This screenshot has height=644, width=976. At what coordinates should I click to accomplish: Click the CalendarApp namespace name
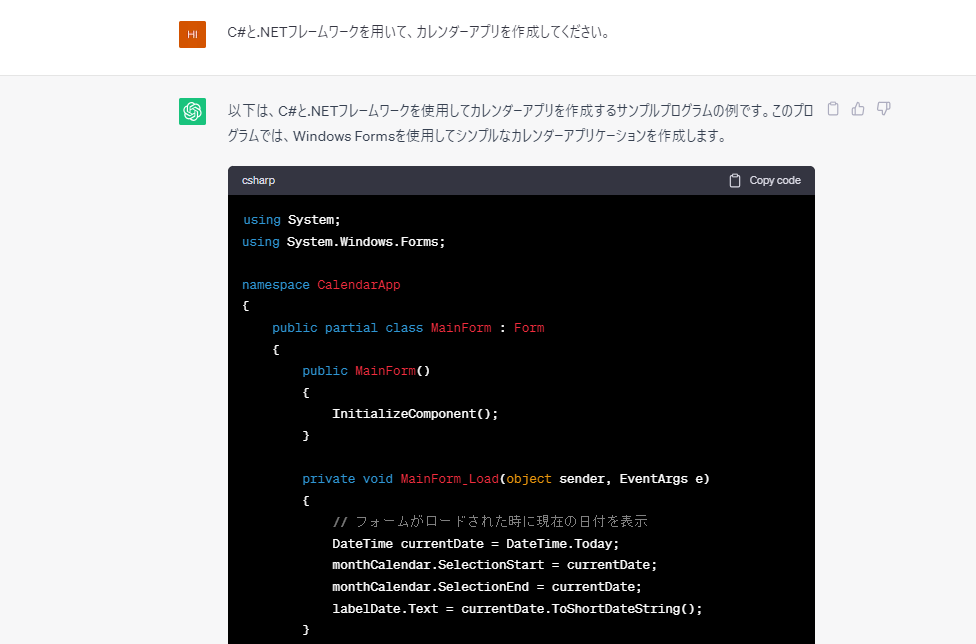[358, 285]
